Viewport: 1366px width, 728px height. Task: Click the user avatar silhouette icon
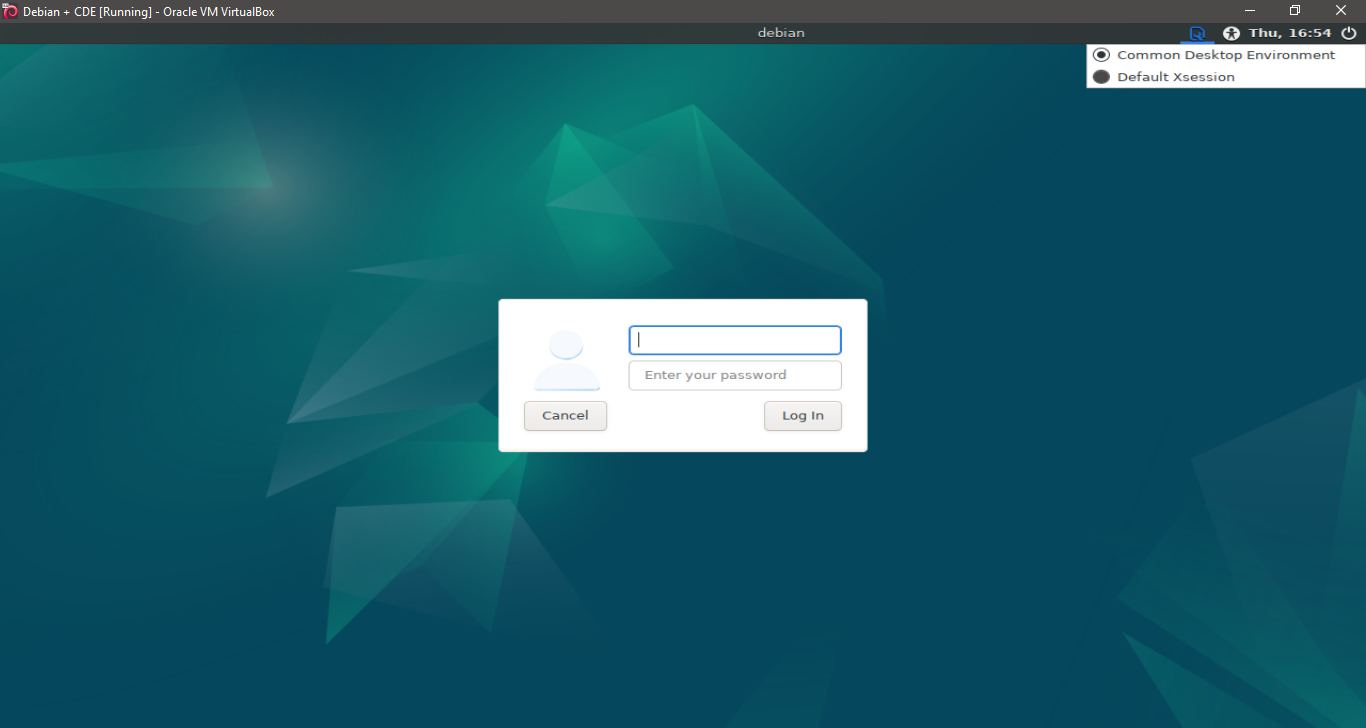tap(565, 358)
